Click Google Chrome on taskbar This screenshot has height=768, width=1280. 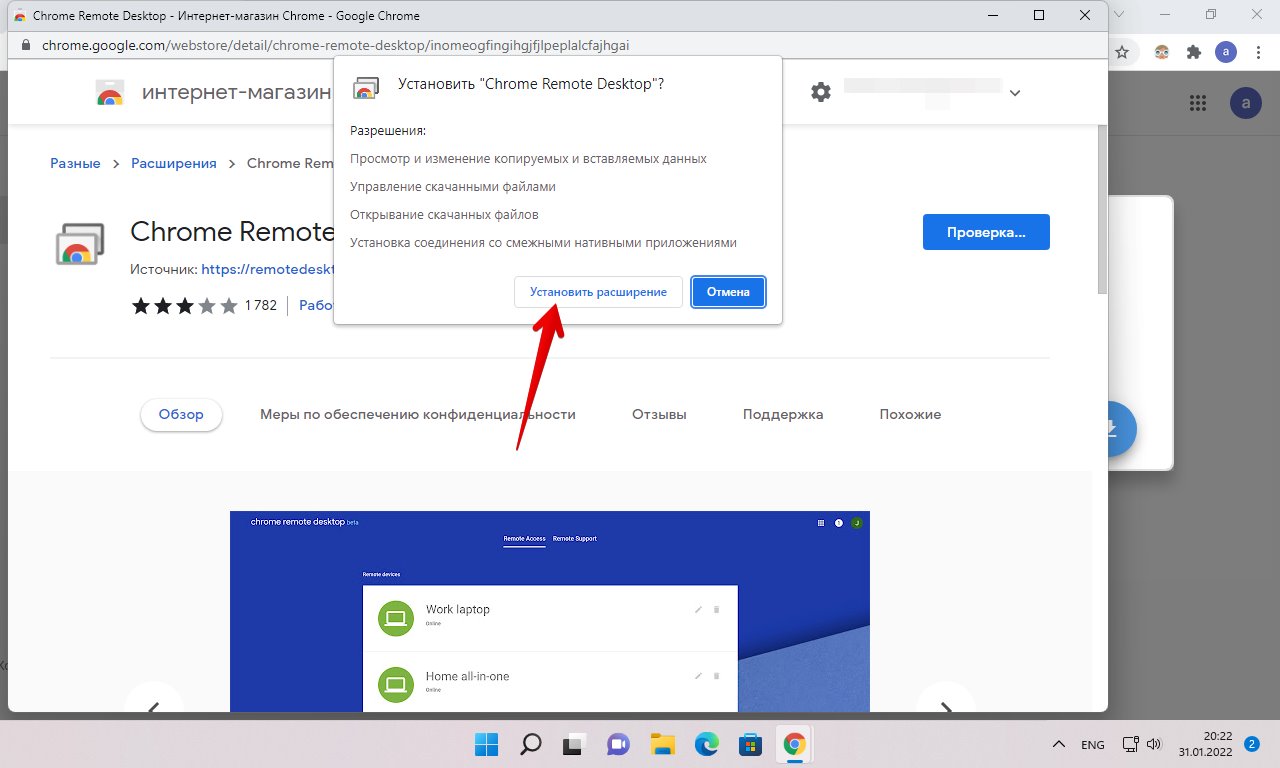point(795,744)
